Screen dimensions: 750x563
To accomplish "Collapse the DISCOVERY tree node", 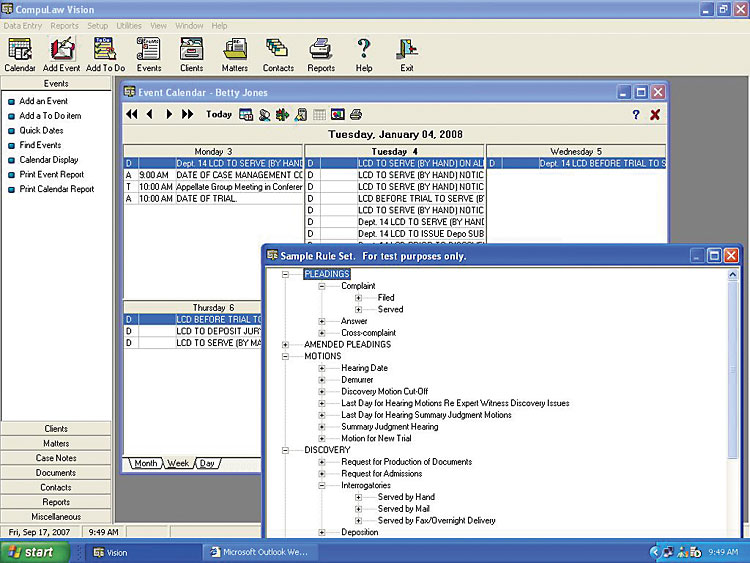I will click(286, 450).
